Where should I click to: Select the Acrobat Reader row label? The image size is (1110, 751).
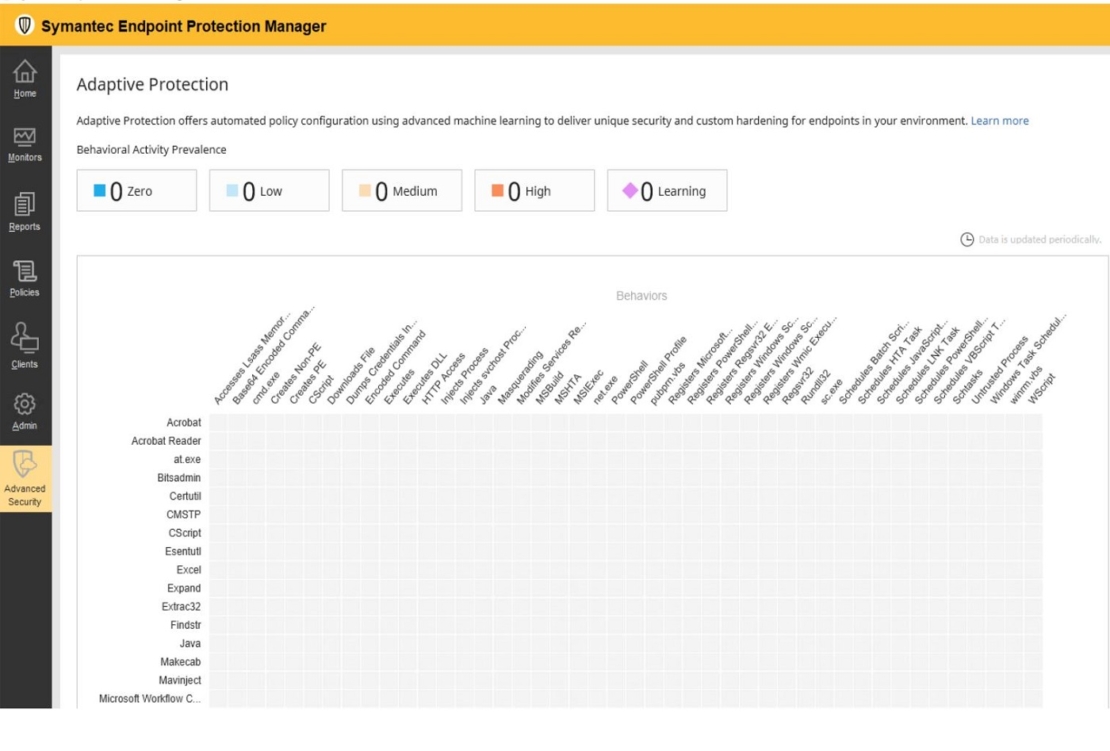coord(166,441)
